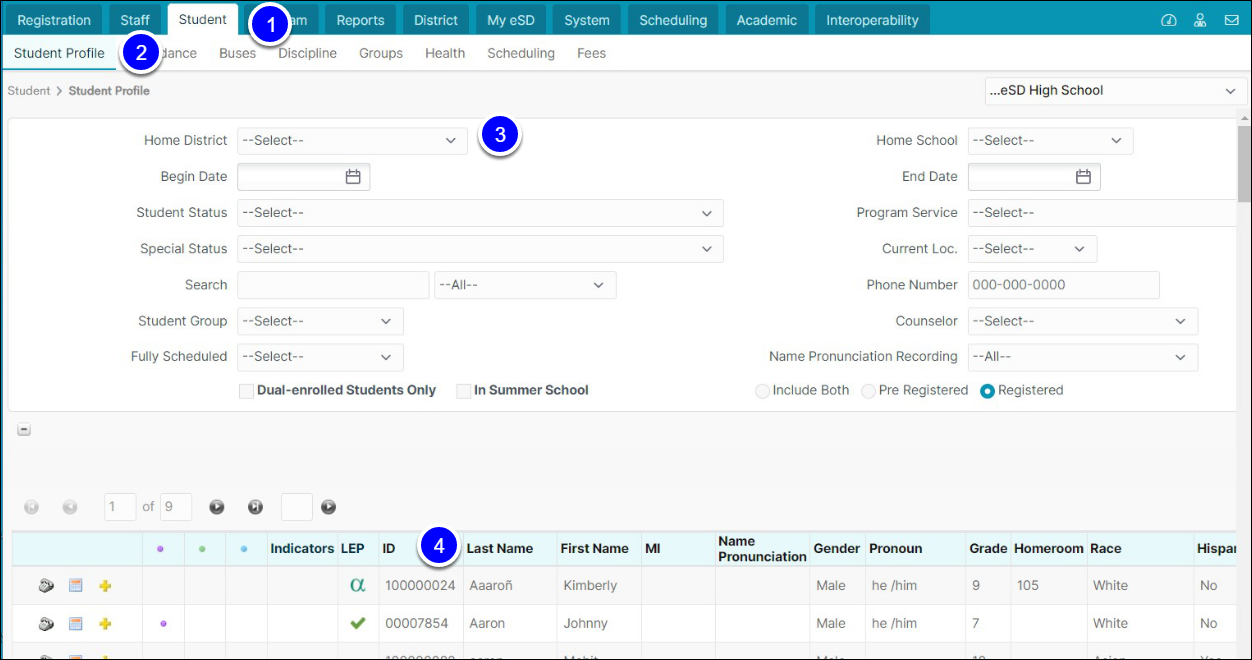
Task: Open the Academic tab
Action: 766,20
